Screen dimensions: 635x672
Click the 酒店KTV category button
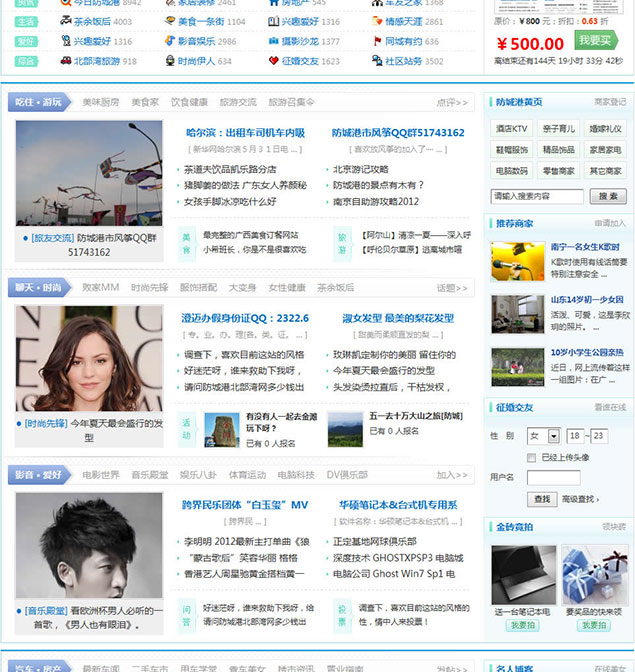[x=512, y=129]
